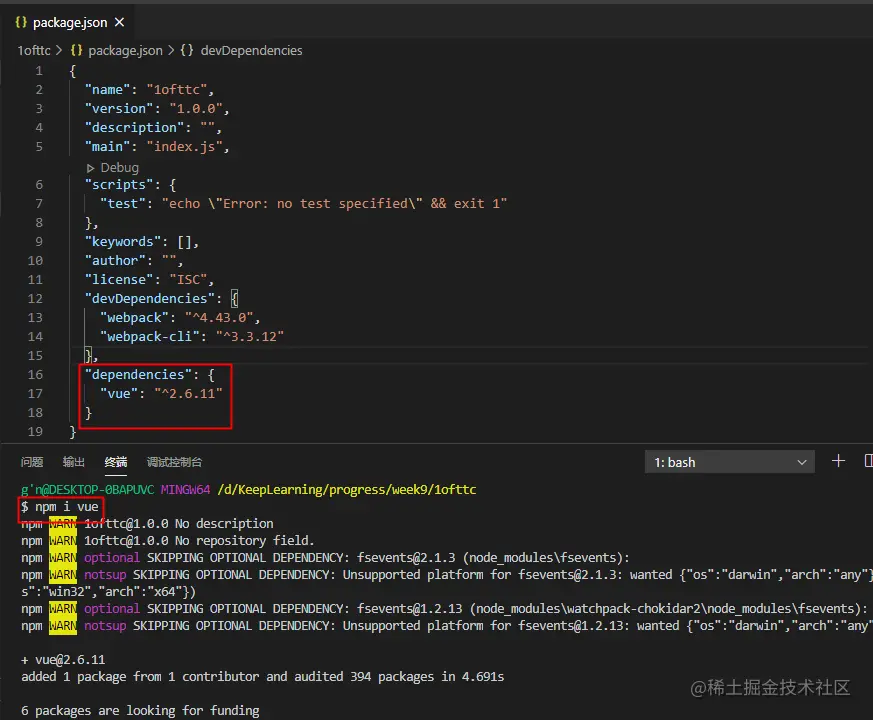The image size is (873, 720).
Task: Click the "author" key
Action: point(115,261)
